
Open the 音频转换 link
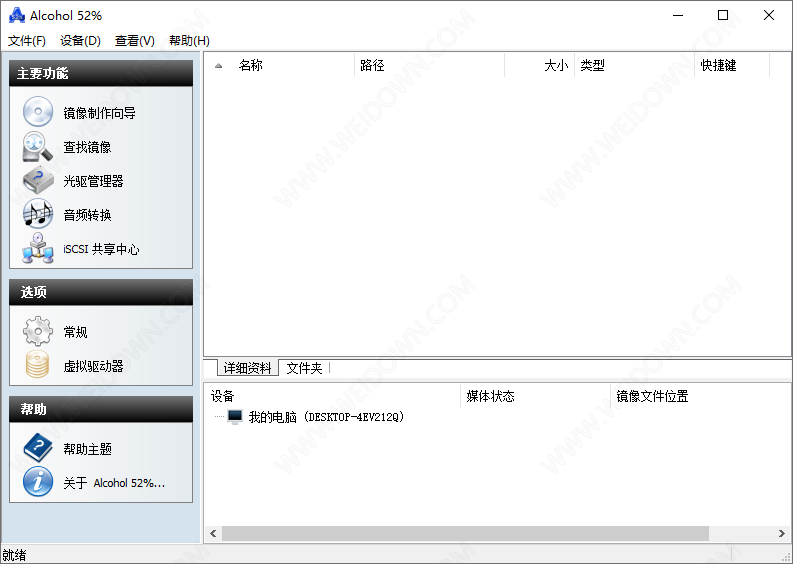(x=87, y=215)
